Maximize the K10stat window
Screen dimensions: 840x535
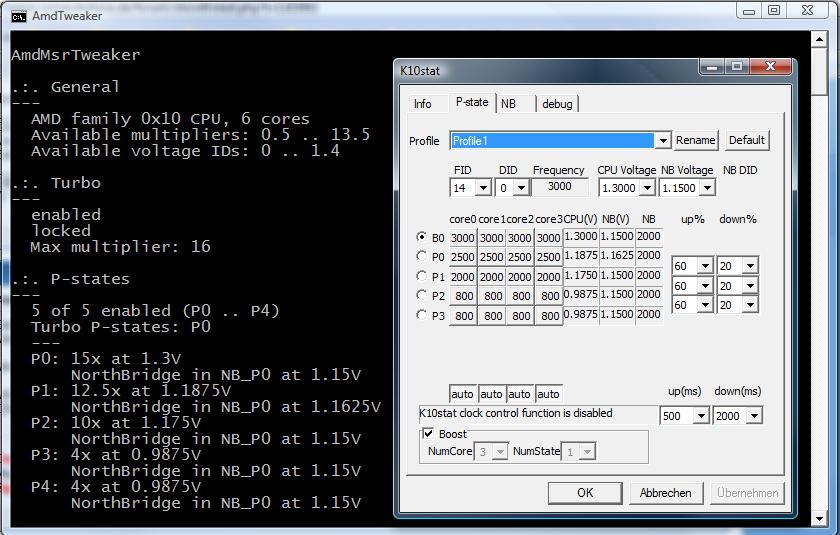[737, 66]
